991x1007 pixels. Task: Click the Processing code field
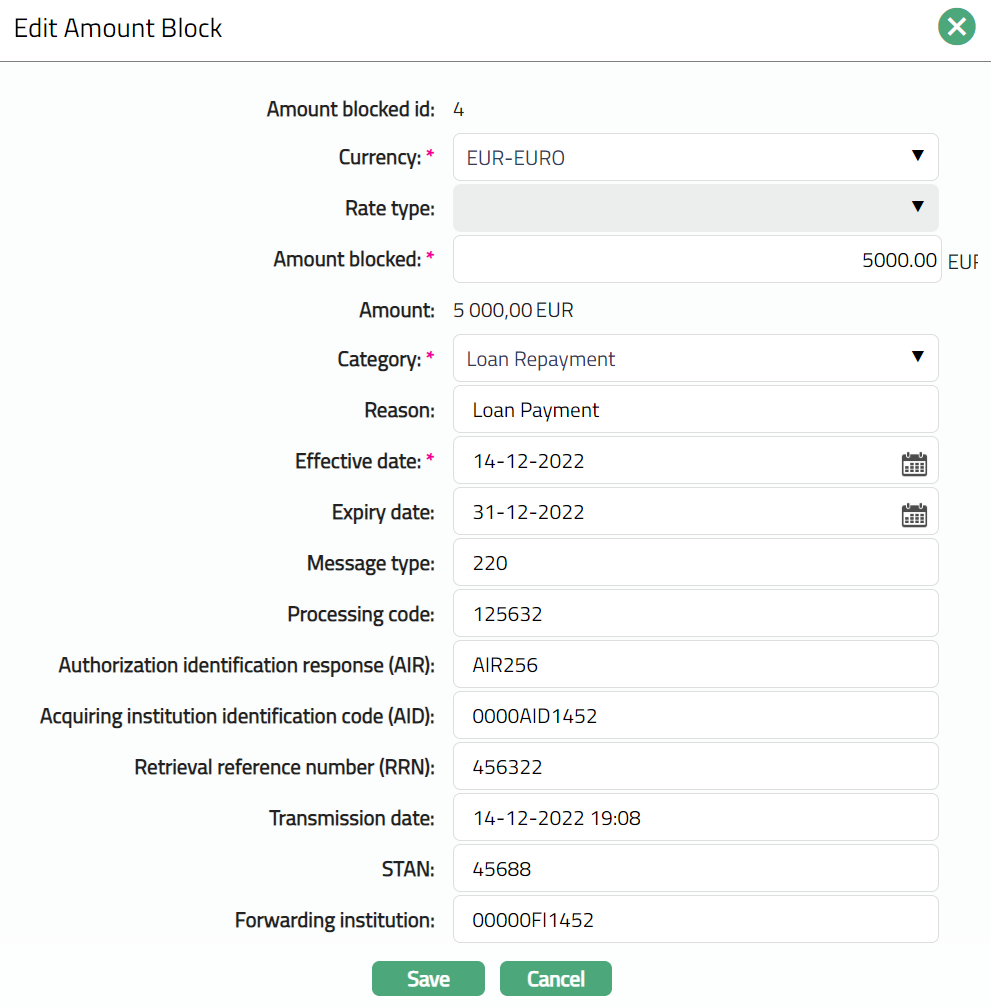pos(695,614)
